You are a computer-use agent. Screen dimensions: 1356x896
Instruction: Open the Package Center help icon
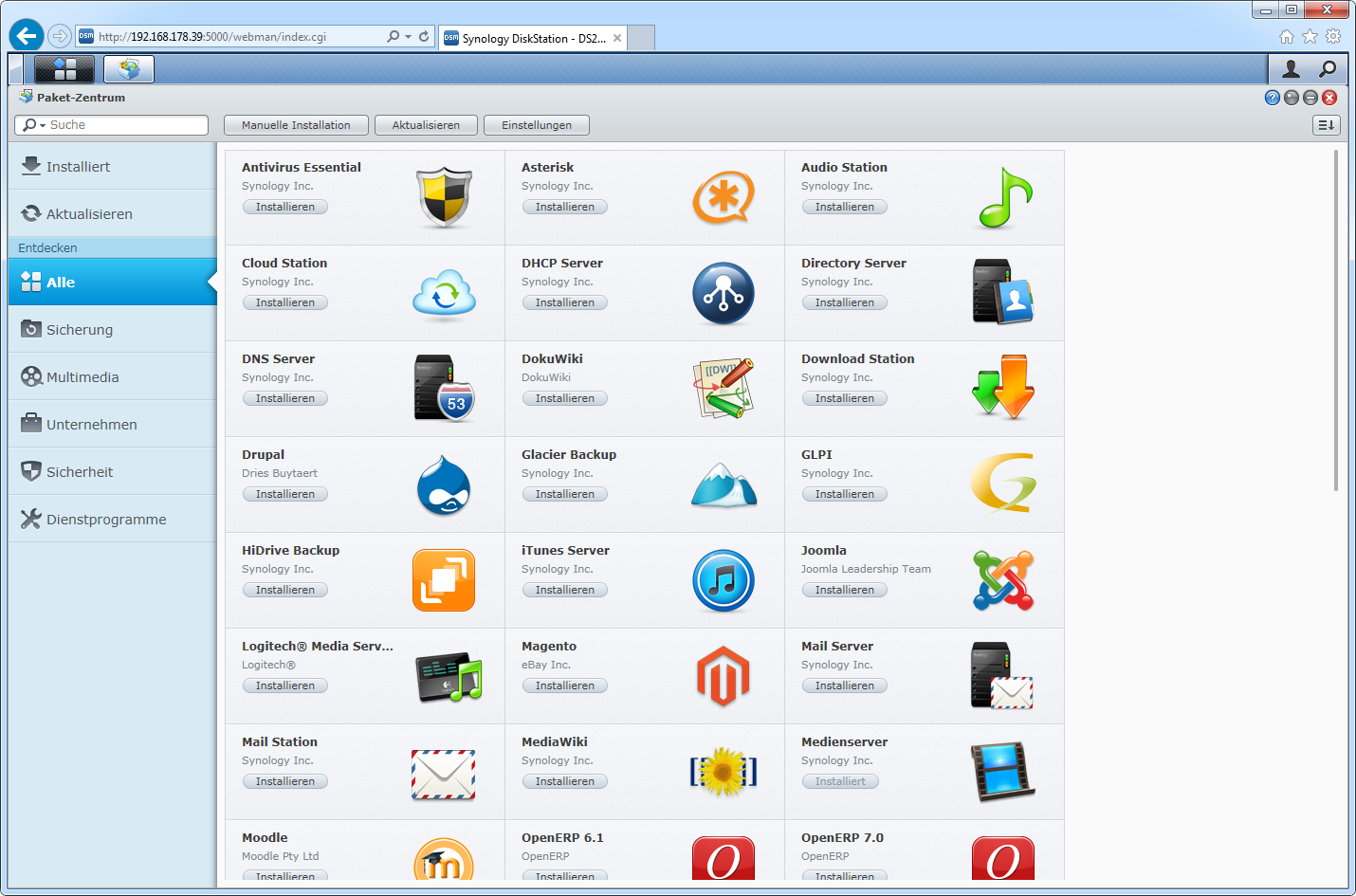pos(1273,98)
